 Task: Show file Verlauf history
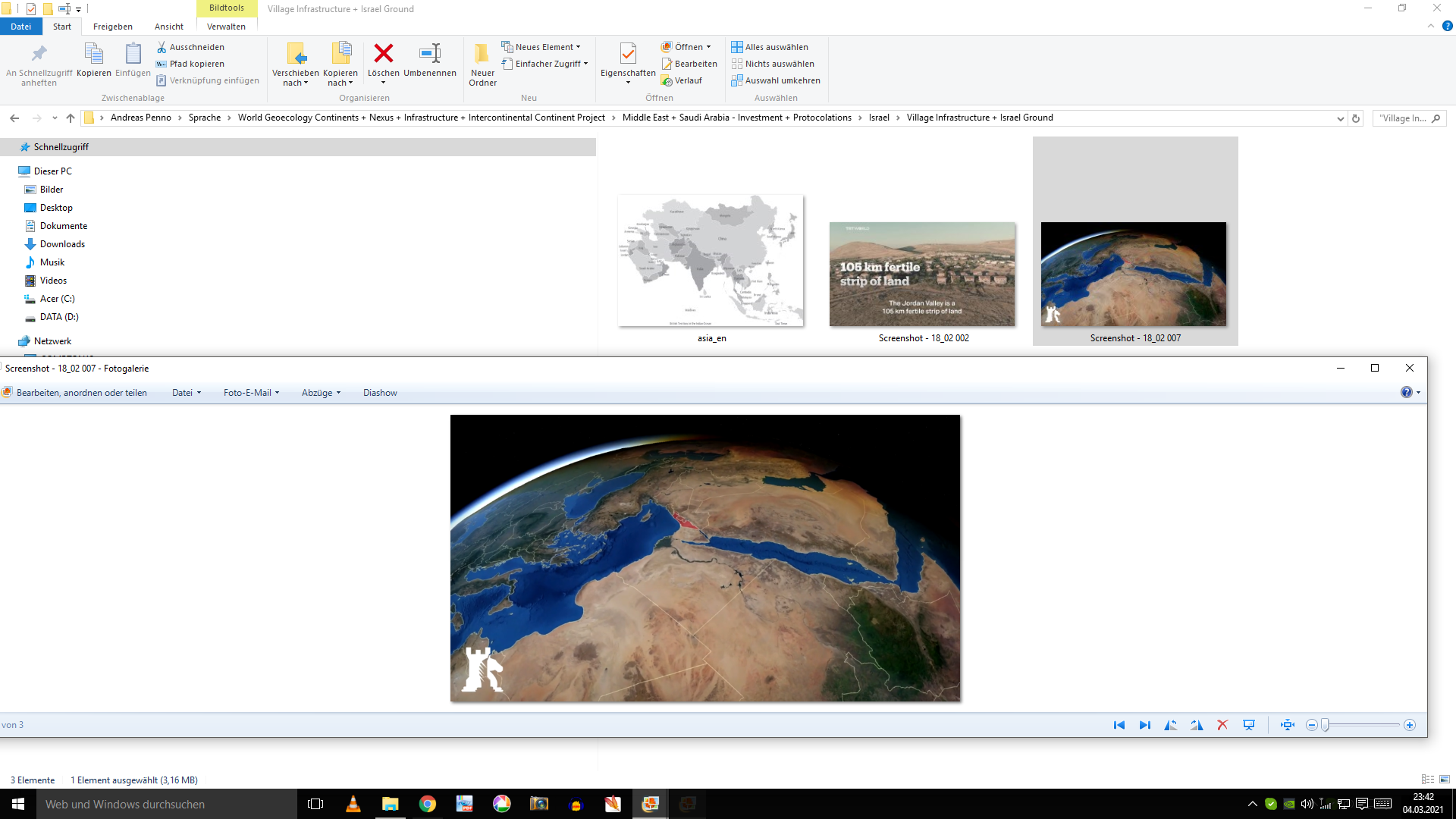click(x=682, y=80)
